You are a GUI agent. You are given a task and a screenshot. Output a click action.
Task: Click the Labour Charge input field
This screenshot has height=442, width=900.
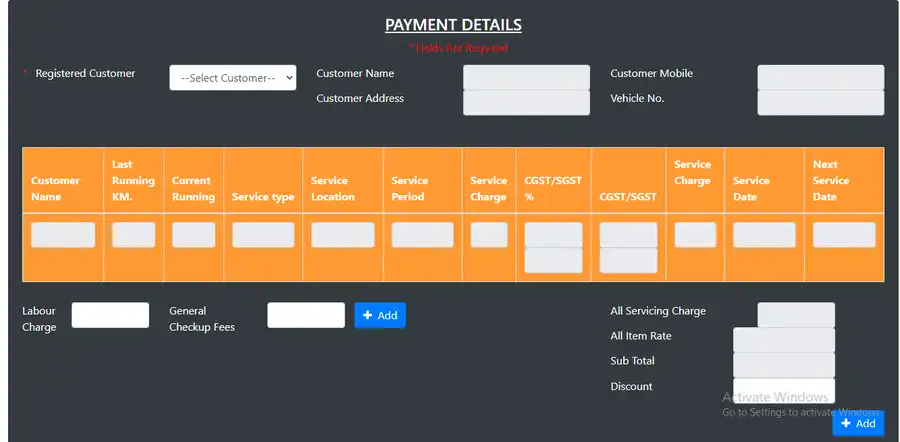coord(110,315)
